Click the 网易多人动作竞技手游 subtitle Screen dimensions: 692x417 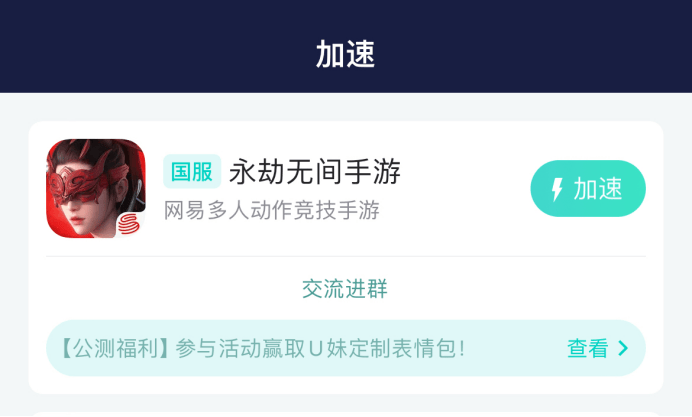point(271,210)
